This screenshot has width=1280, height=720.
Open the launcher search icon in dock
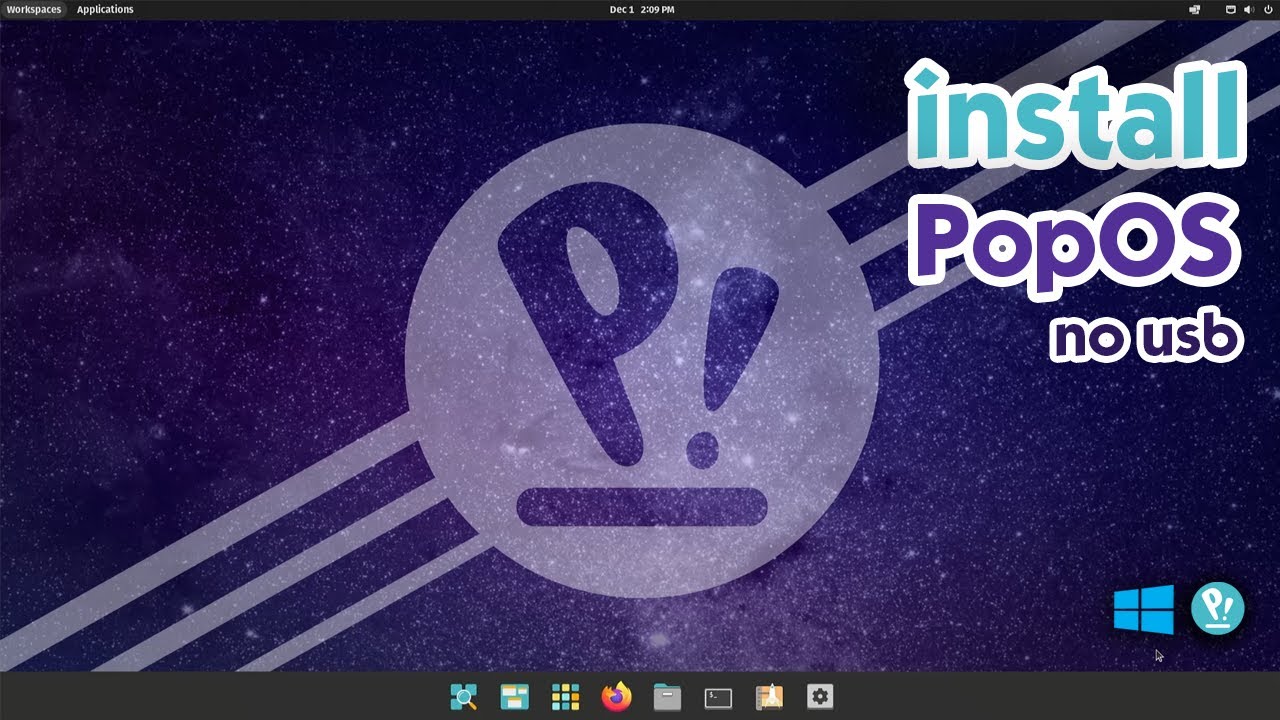pos(463,697)
